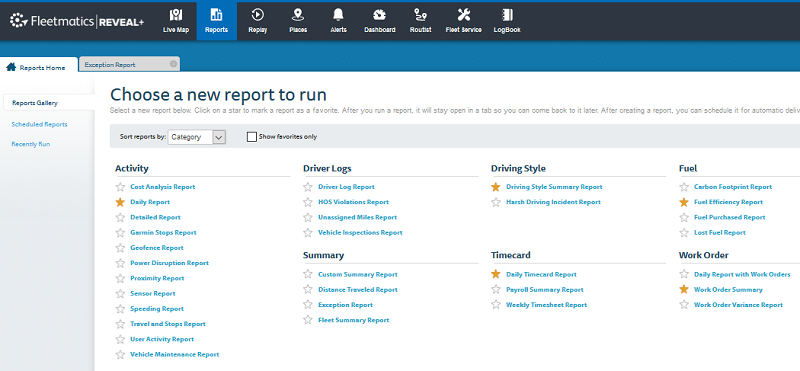Open the User Activity Report link
The height and width of the screenshot is (371, 800).
[x=162, y=339]
